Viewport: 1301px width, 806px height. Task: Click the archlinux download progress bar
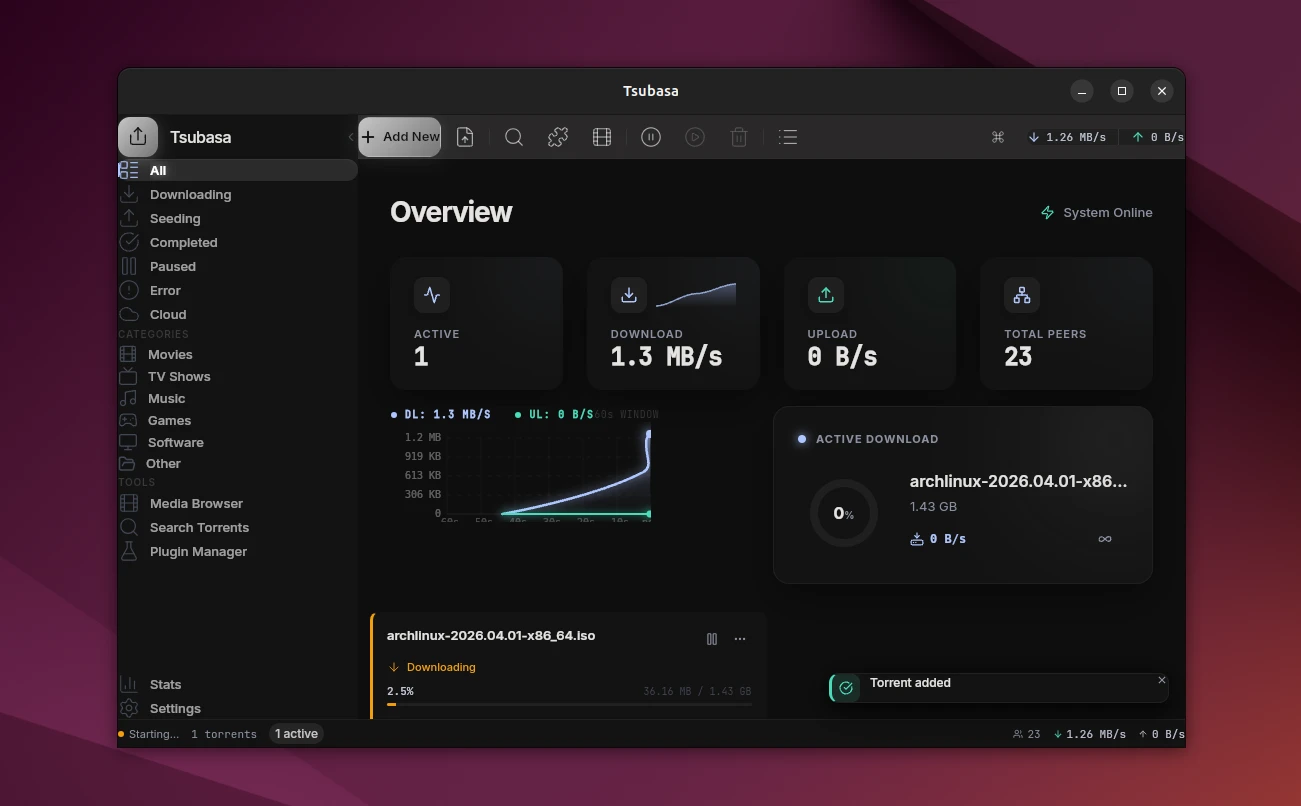click(569, 704)
